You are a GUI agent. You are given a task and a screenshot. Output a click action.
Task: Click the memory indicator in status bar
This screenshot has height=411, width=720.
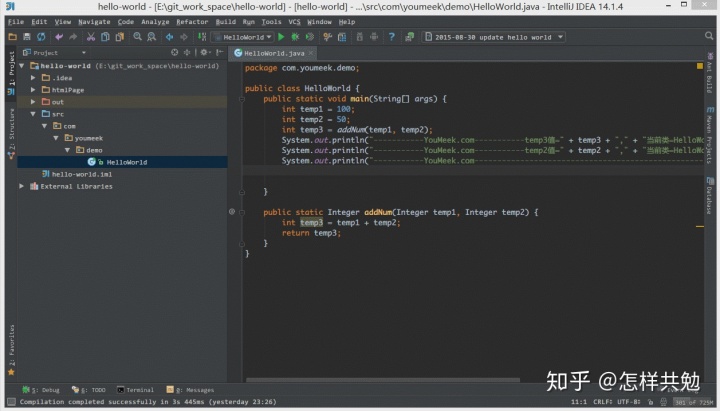[693, 402]
